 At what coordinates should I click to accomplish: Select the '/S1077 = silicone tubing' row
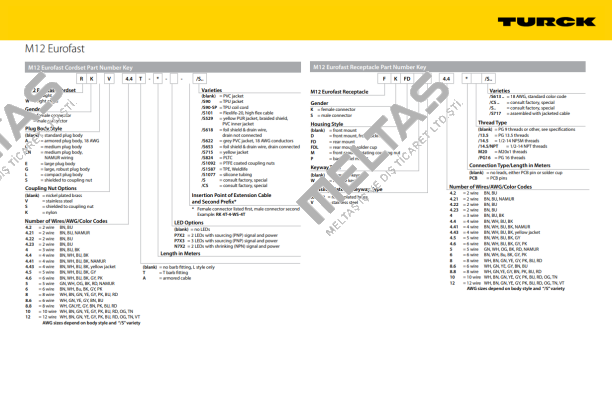[227, 174]
